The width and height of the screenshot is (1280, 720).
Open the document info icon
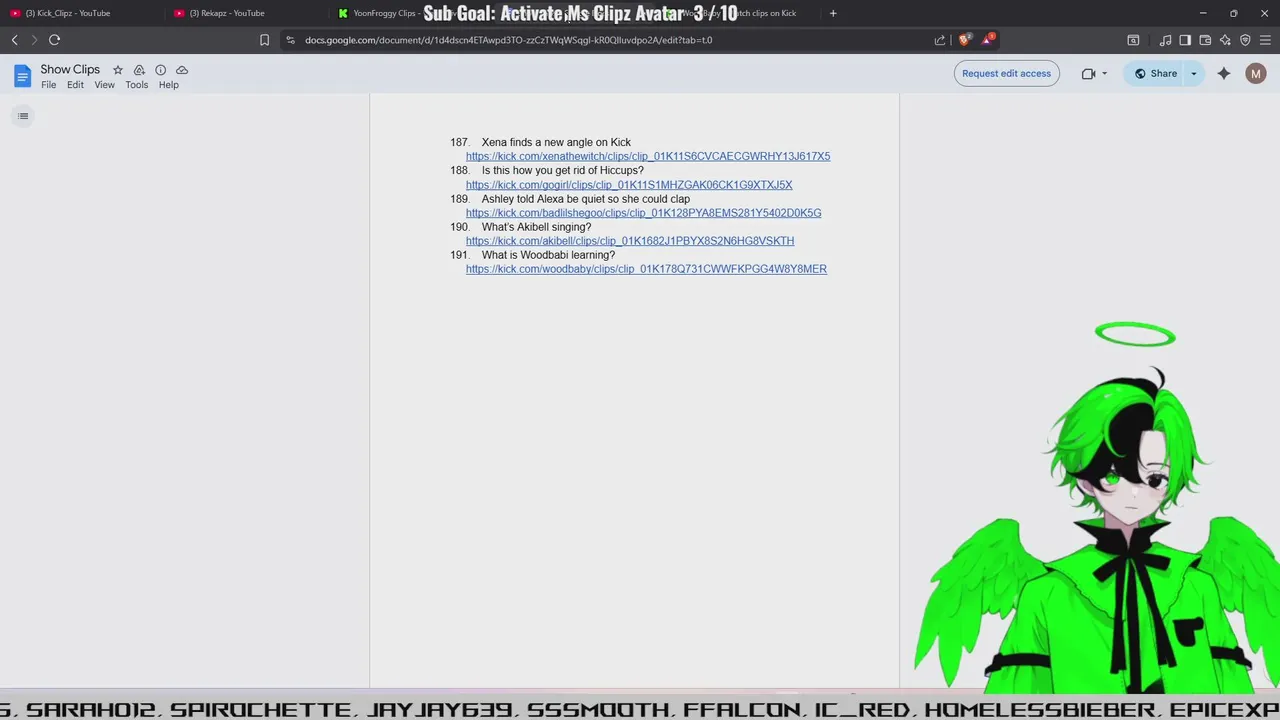(160, 70)
